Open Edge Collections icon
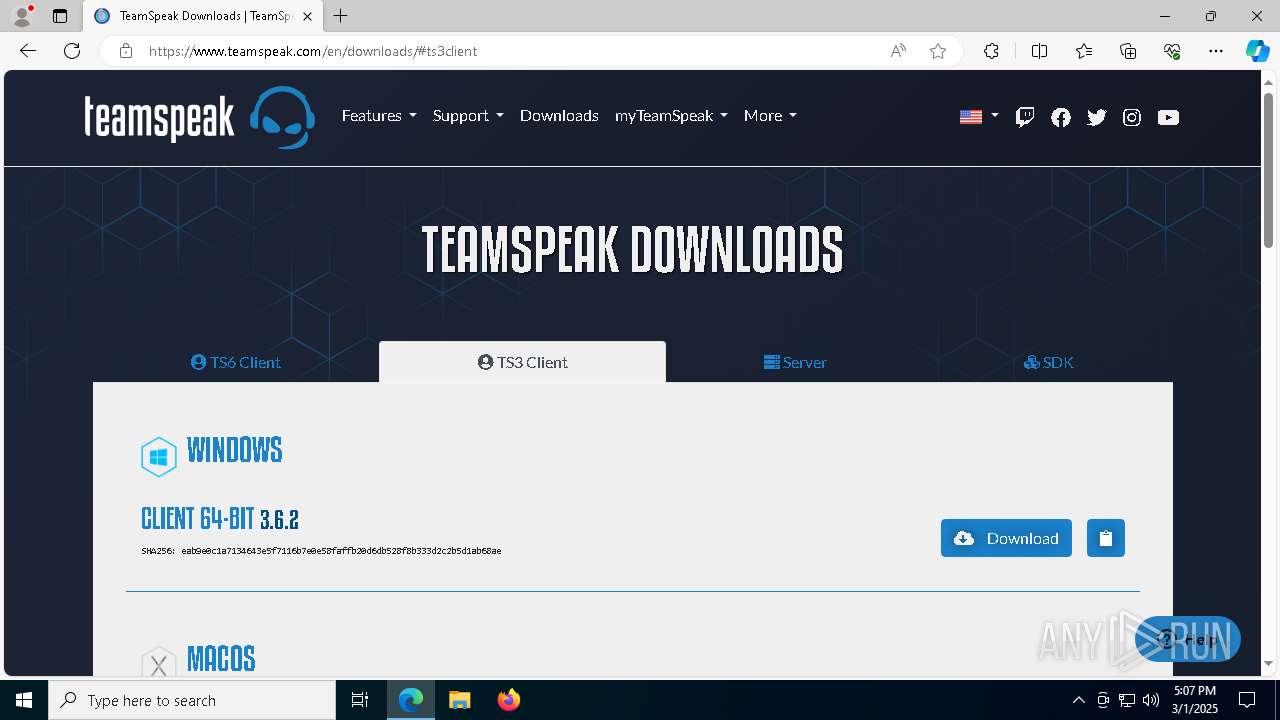Viewport: 1280px width, 720px height. point(1128,51)
